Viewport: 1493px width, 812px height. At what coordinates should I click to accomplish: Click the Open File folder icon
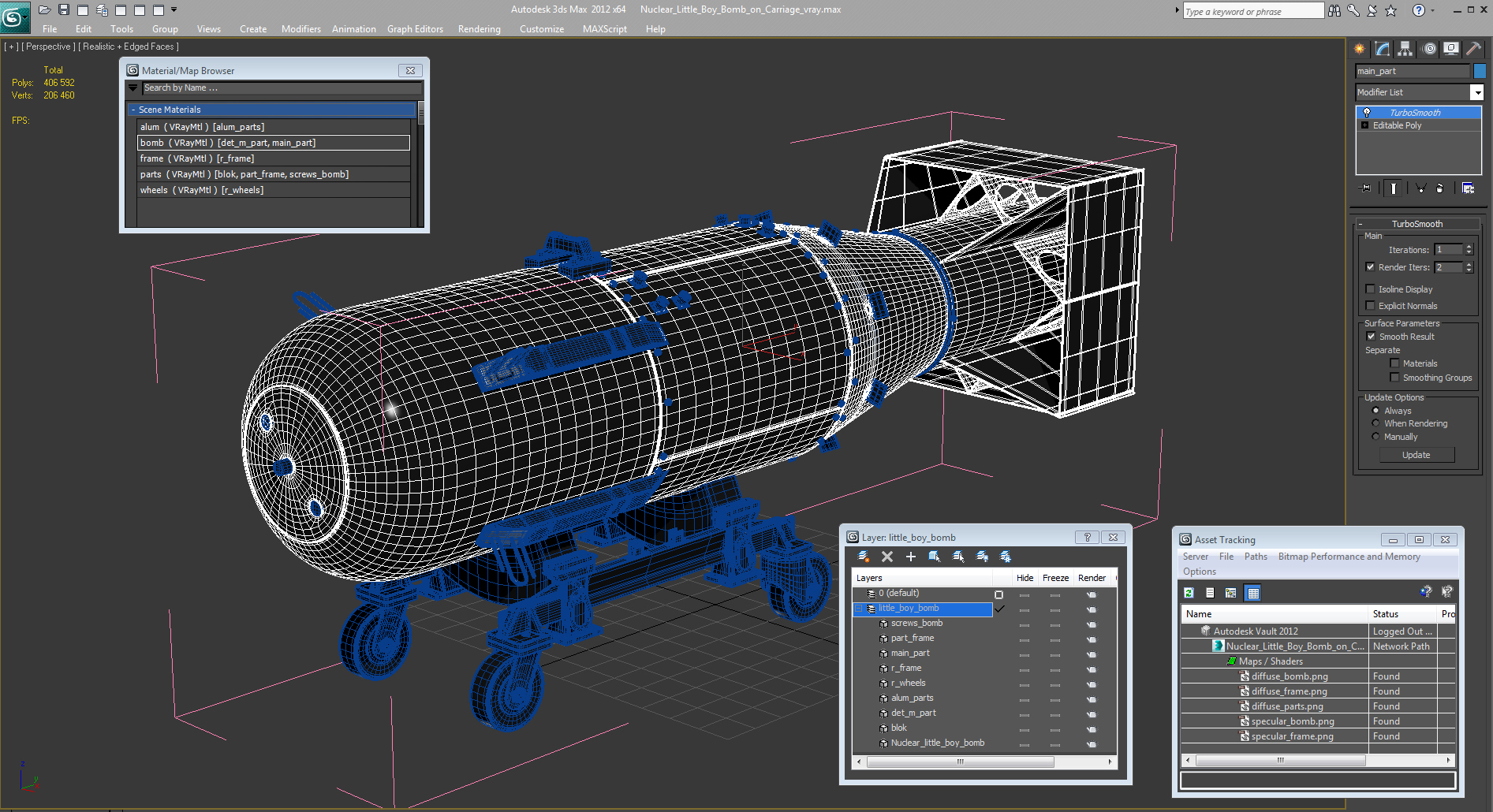pyautogui.click(x=45, y=10)
